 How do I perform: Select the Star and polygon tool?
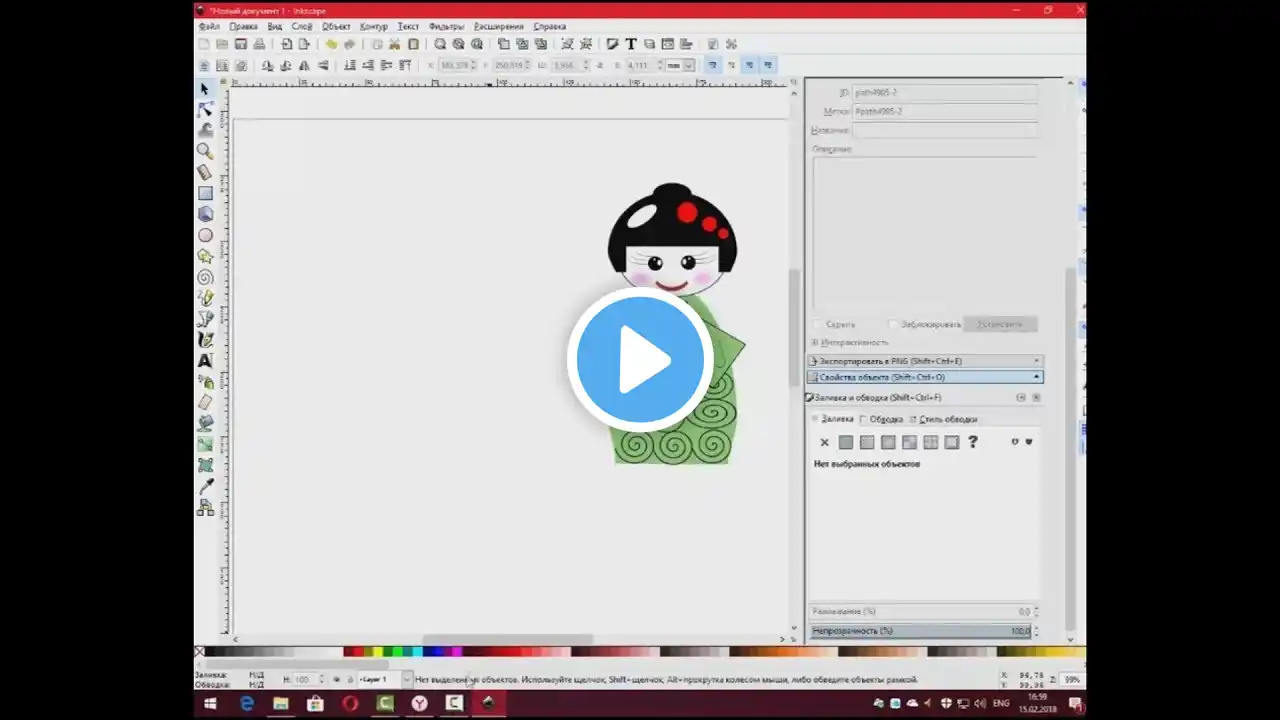coord(205,256)
